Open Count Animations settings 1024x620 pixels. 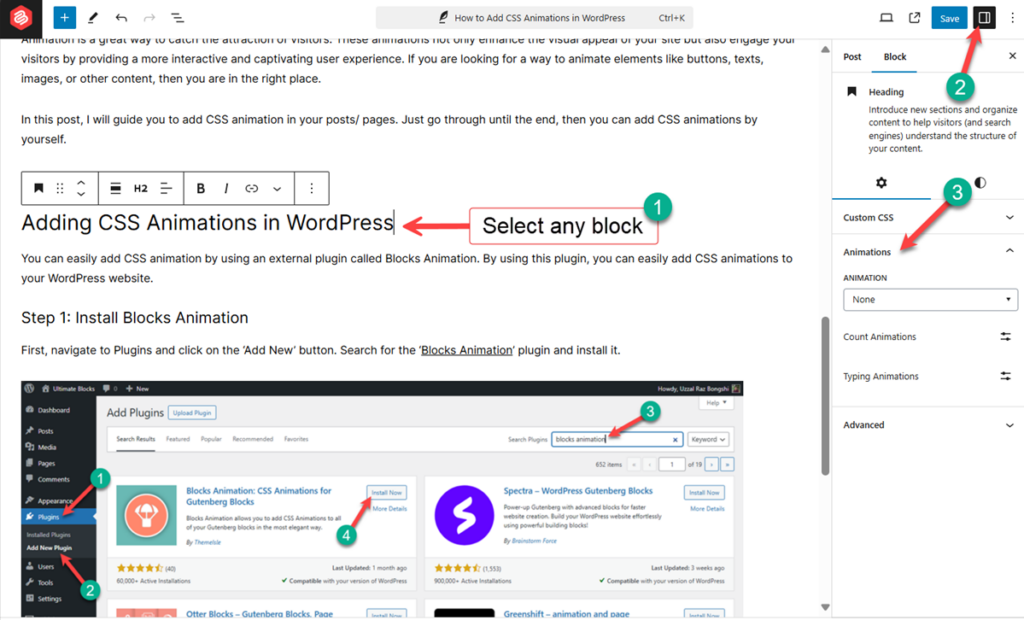click(1006, 336)
